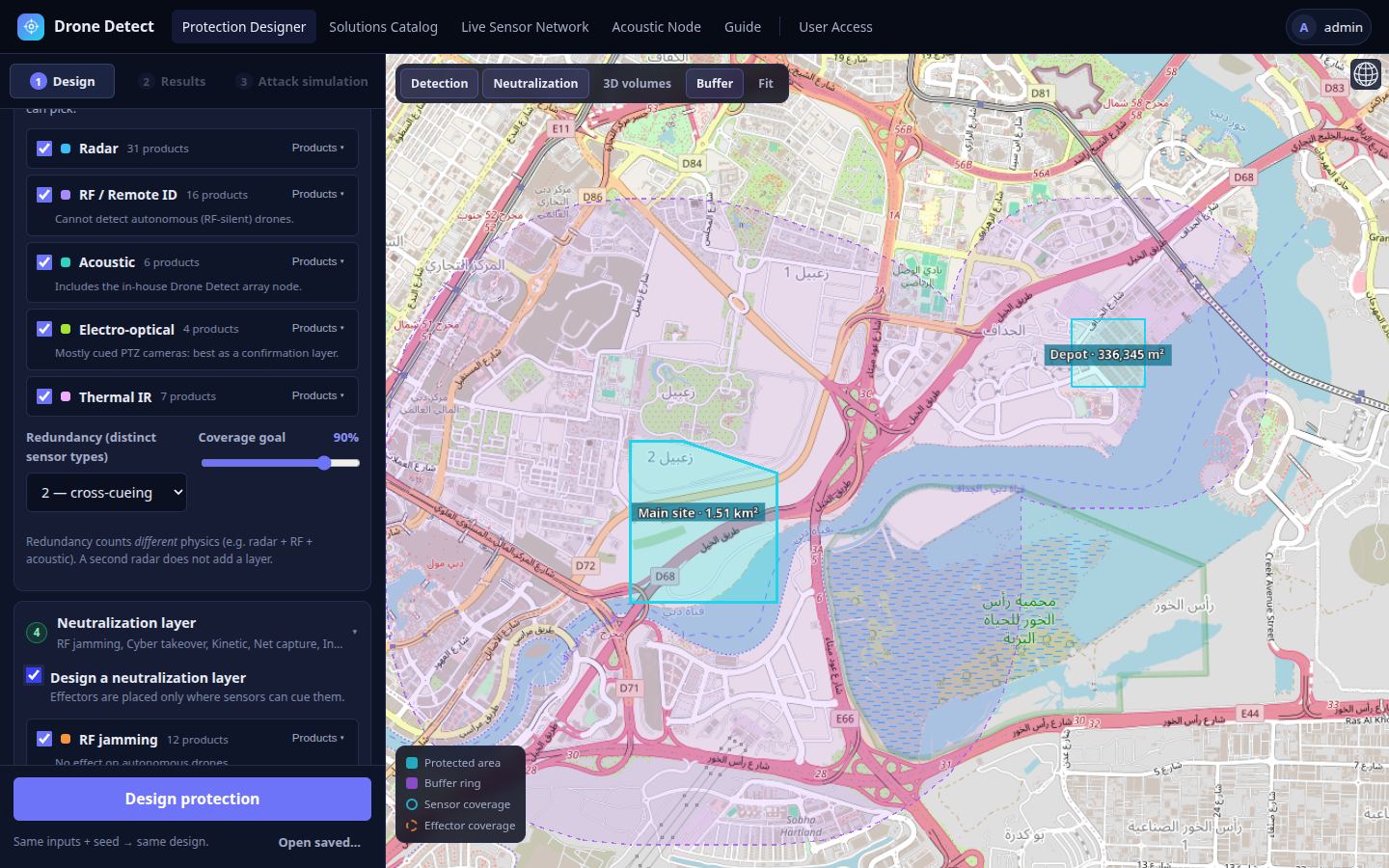Click the Buffer ring legend swatch
Image resolution: width=1389 pixels, height=868 pixels.
coord(412,783)
